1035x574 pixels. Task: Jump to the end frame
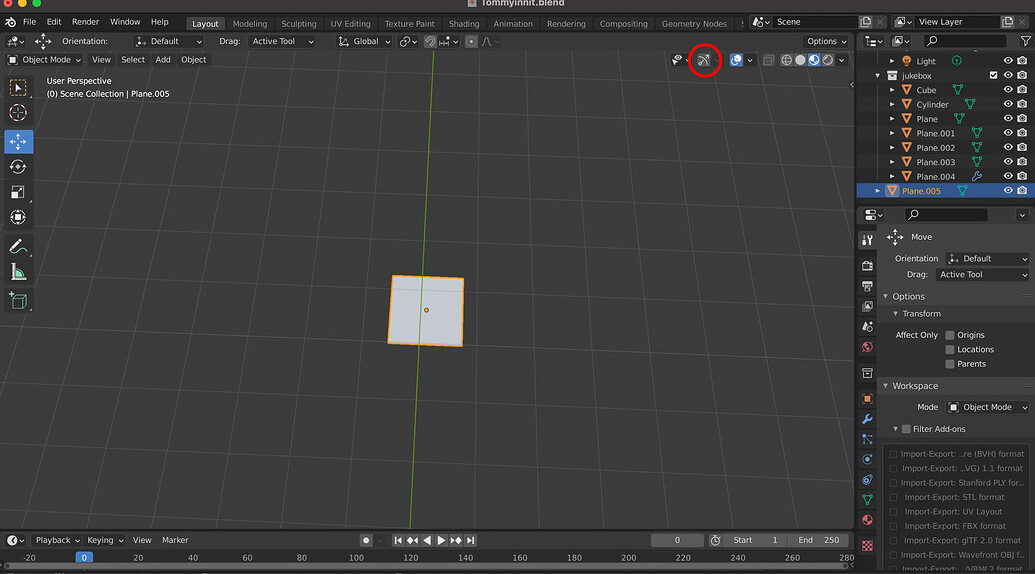tap(471, 540)
